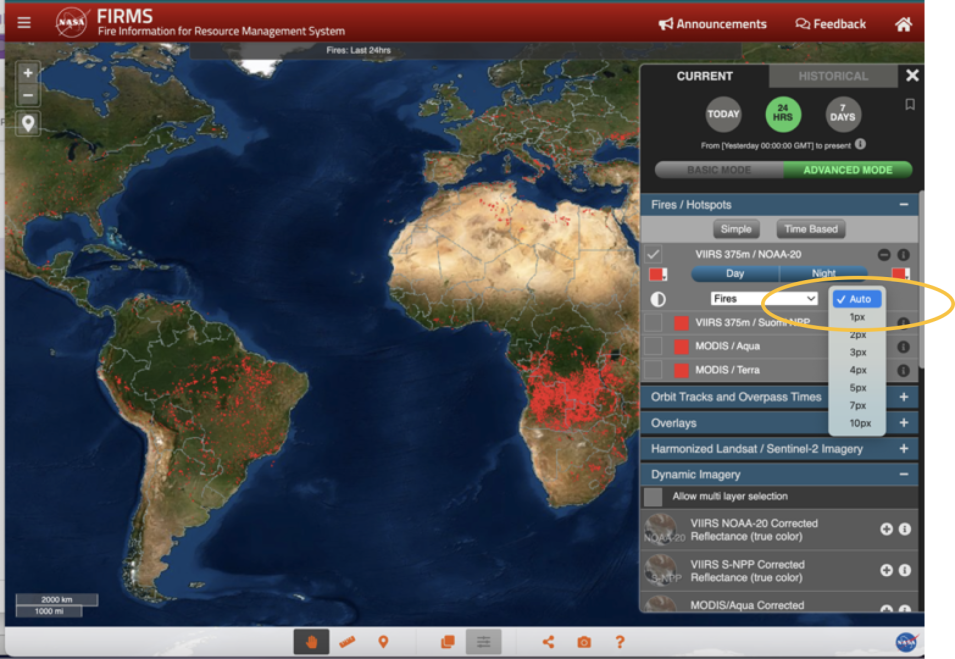The width and height of the screenshot is (955, 659).
Task: Toggle Night detections
Action: point(823,273)
